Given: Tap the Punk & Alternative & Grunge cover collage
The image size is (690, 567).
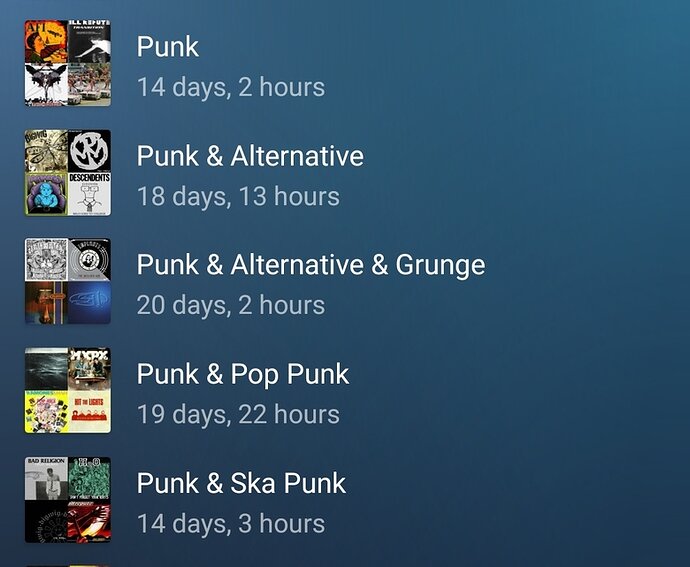Looking at the screenshot, I should click(x=68, y=281).
